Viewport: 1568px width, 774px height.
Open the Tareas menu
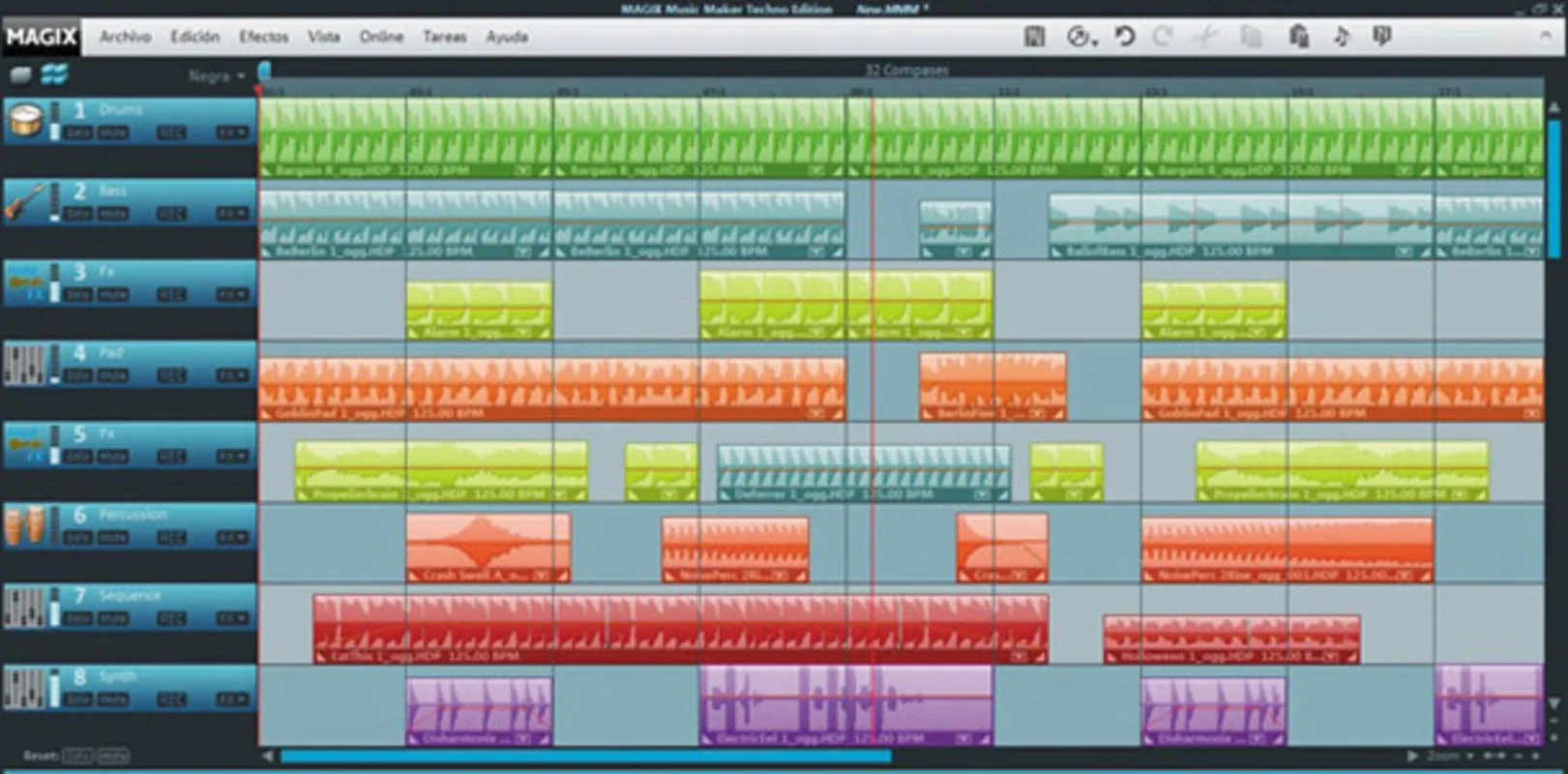coord(444,37)
